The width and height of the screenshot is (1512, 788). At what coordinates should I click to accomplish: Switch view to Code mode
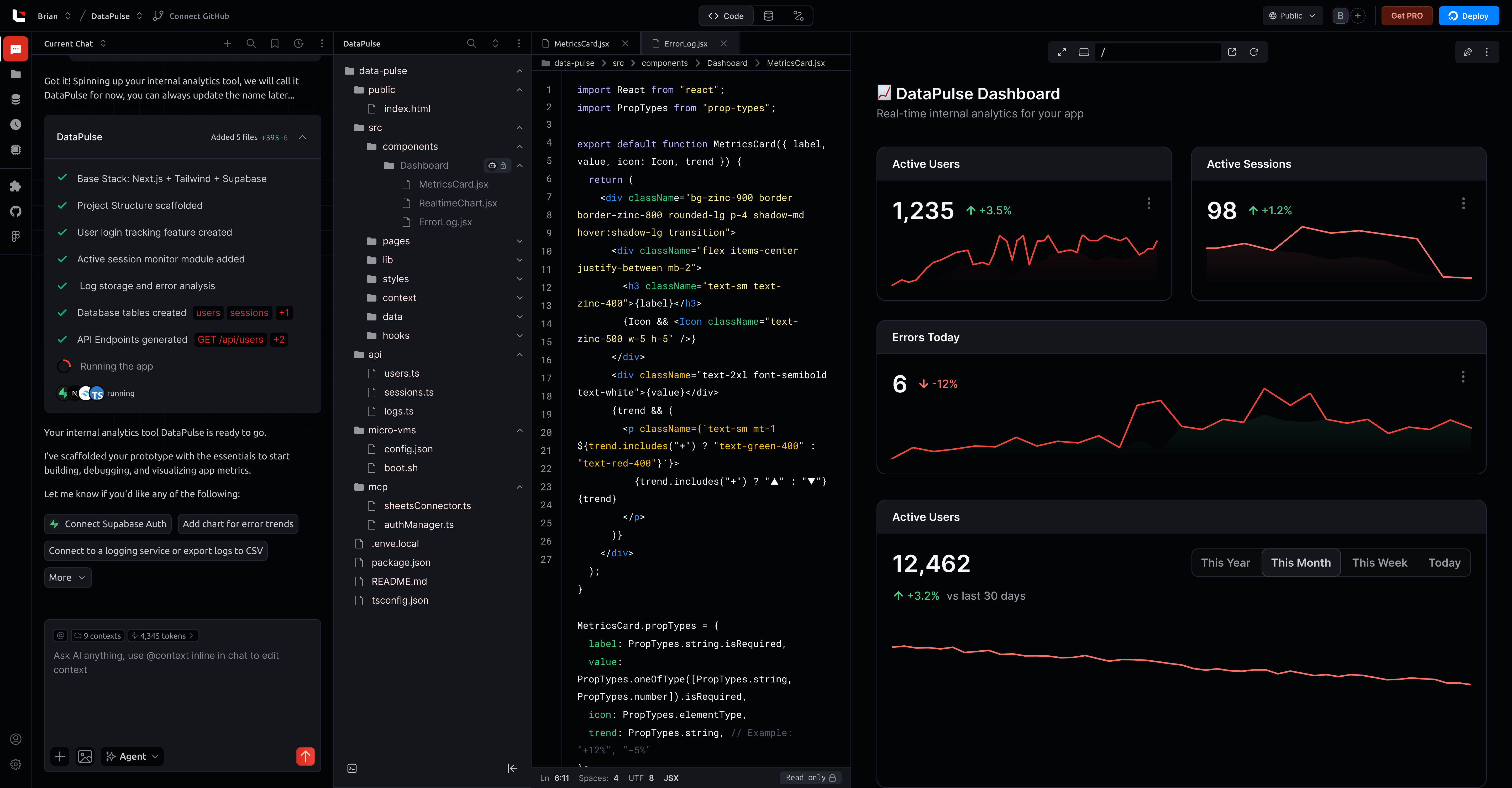pos(726,16)
